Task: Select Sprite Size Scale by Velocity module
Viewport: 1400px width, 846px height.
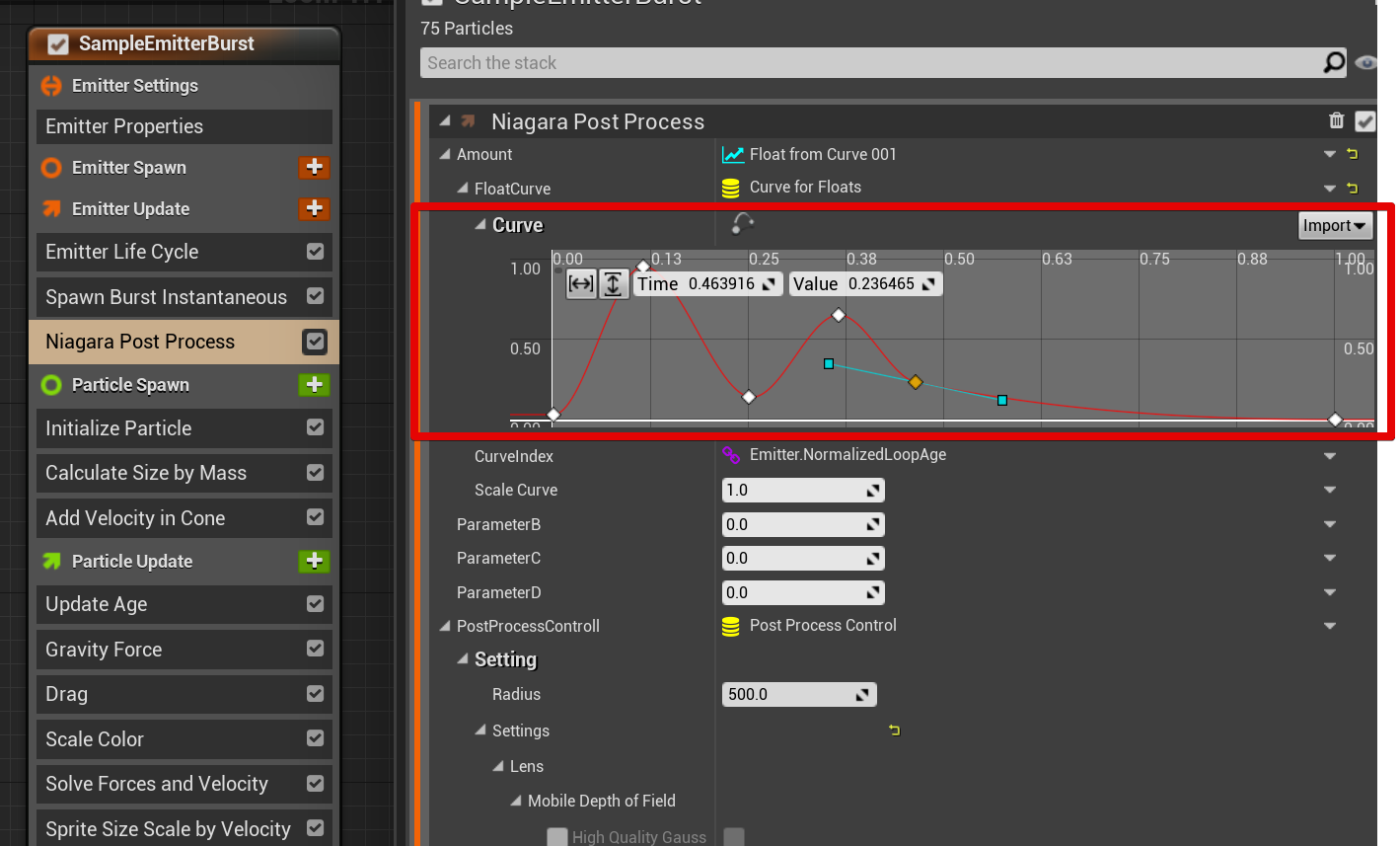Action: coord(184,828)
